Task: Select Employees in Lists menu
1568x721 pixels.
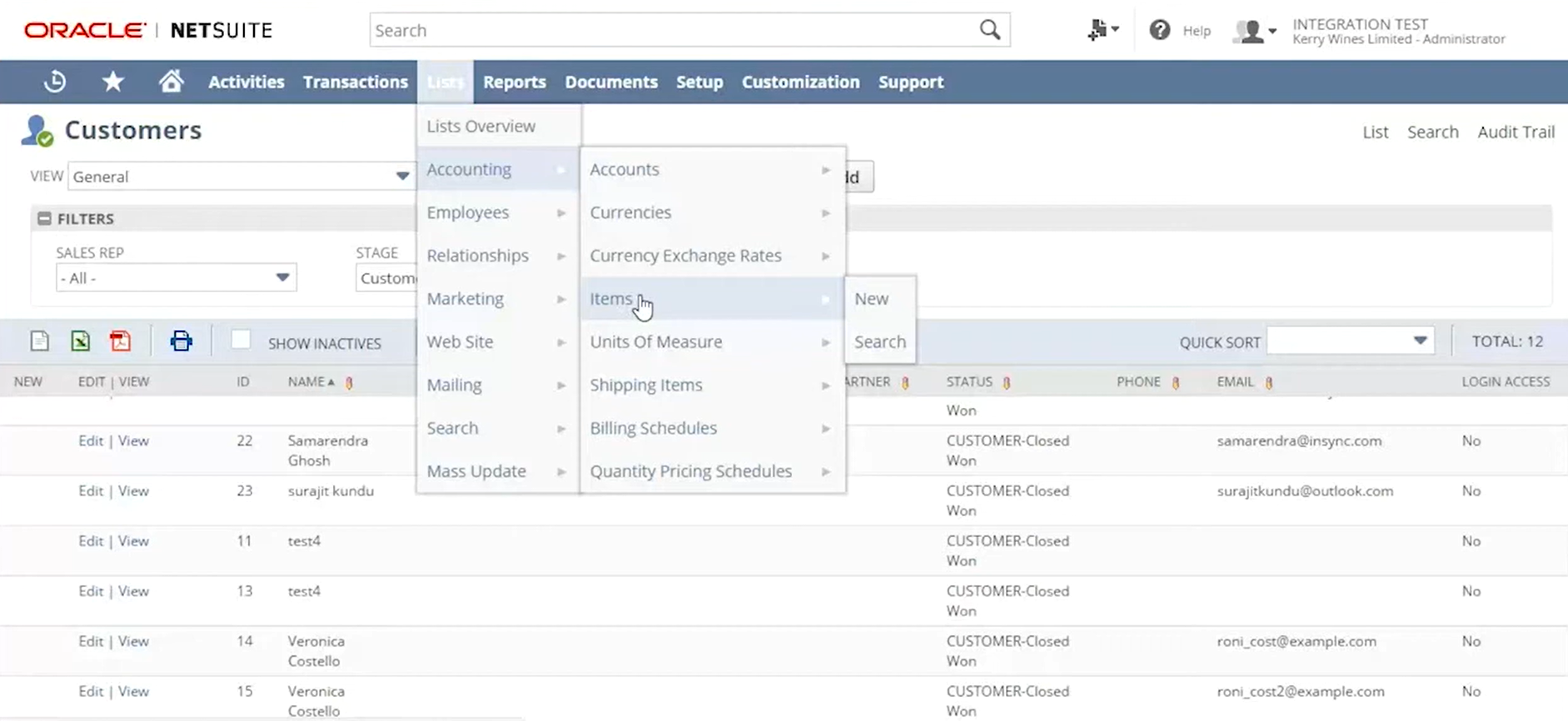Action: tap(498, 212)
